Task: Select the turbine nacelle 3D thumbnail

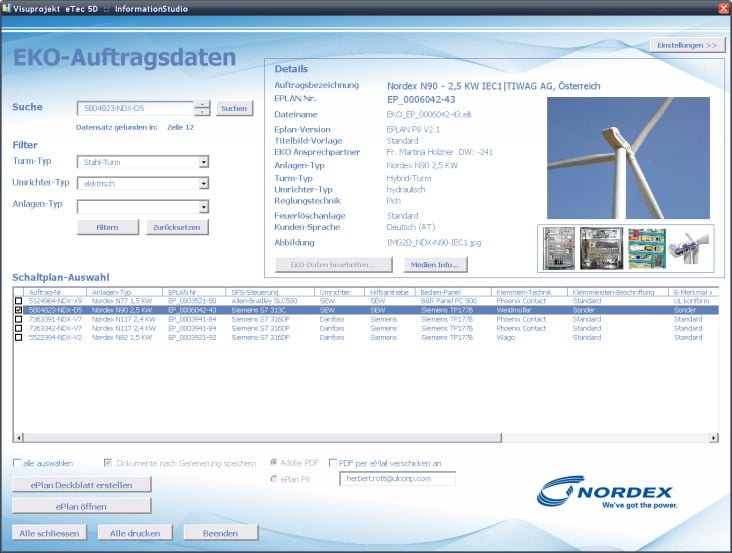Action: tap(689, 248)
